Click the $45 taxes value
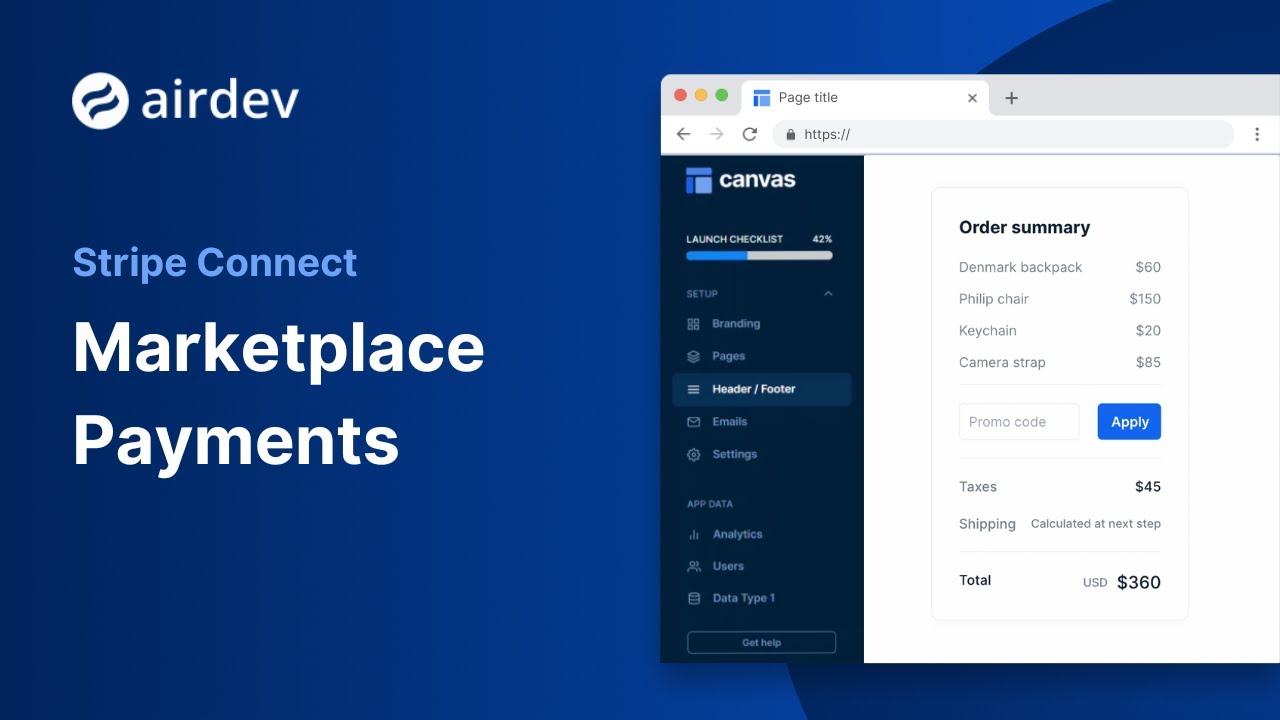 pyautogui.click(x=1148, y=487)
